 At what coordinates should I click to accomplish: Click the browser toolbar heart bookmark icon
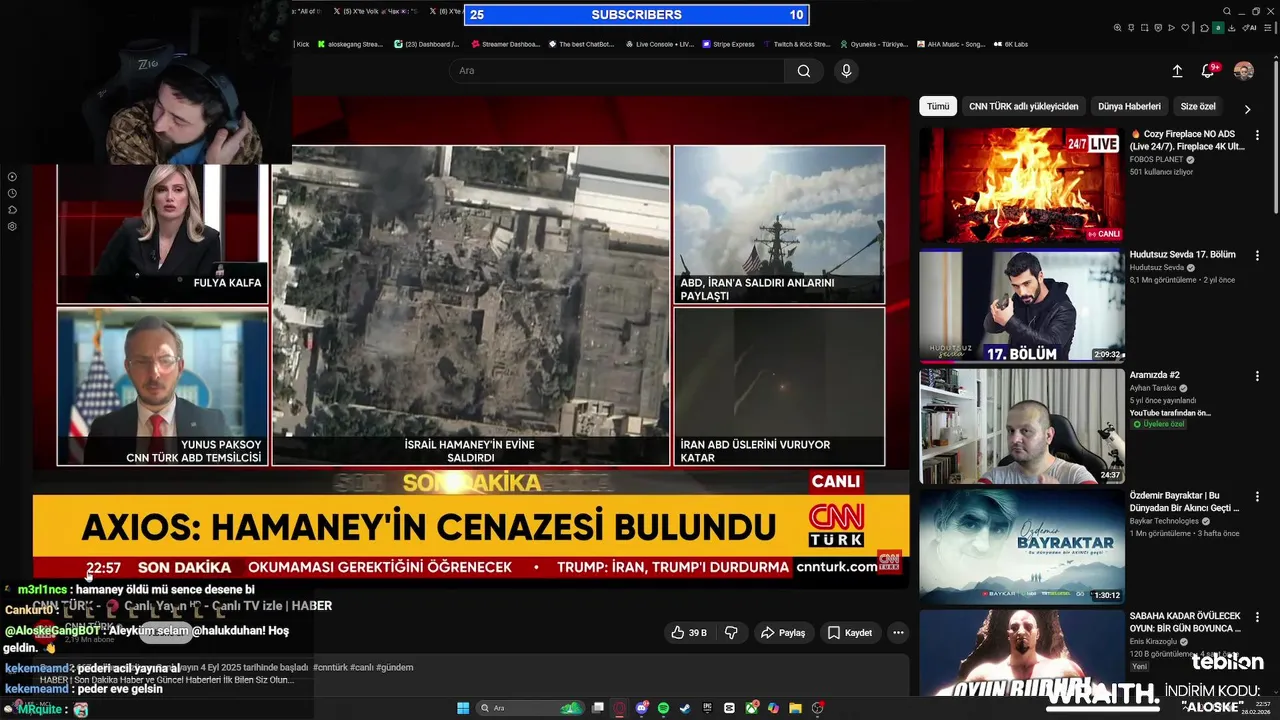[x=1185, y=28]
